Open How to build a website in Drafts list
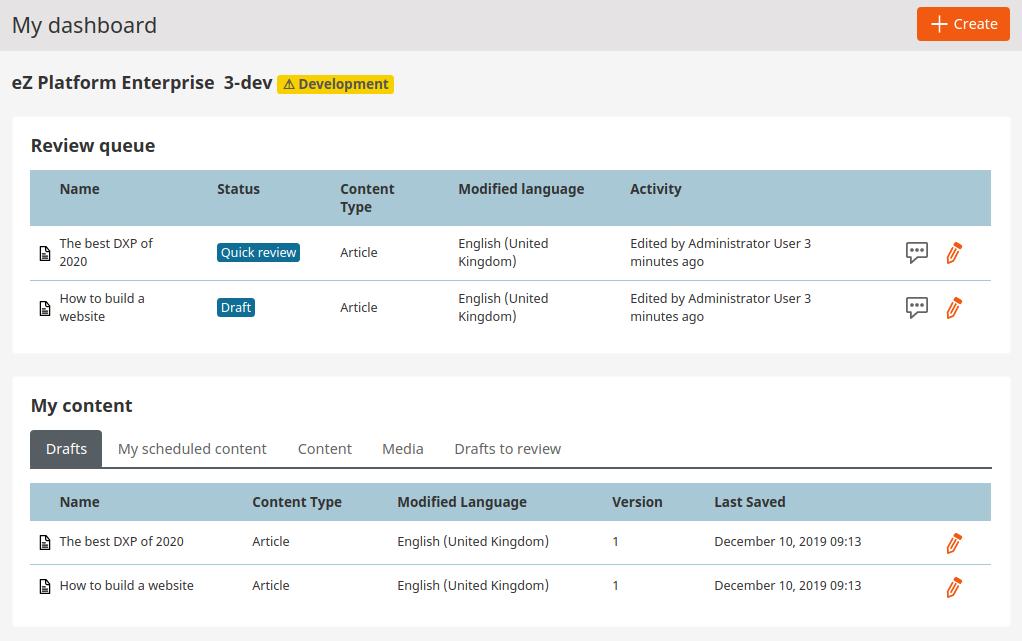1022x641 pixels. pyautogui.click(x=126, y=586)
